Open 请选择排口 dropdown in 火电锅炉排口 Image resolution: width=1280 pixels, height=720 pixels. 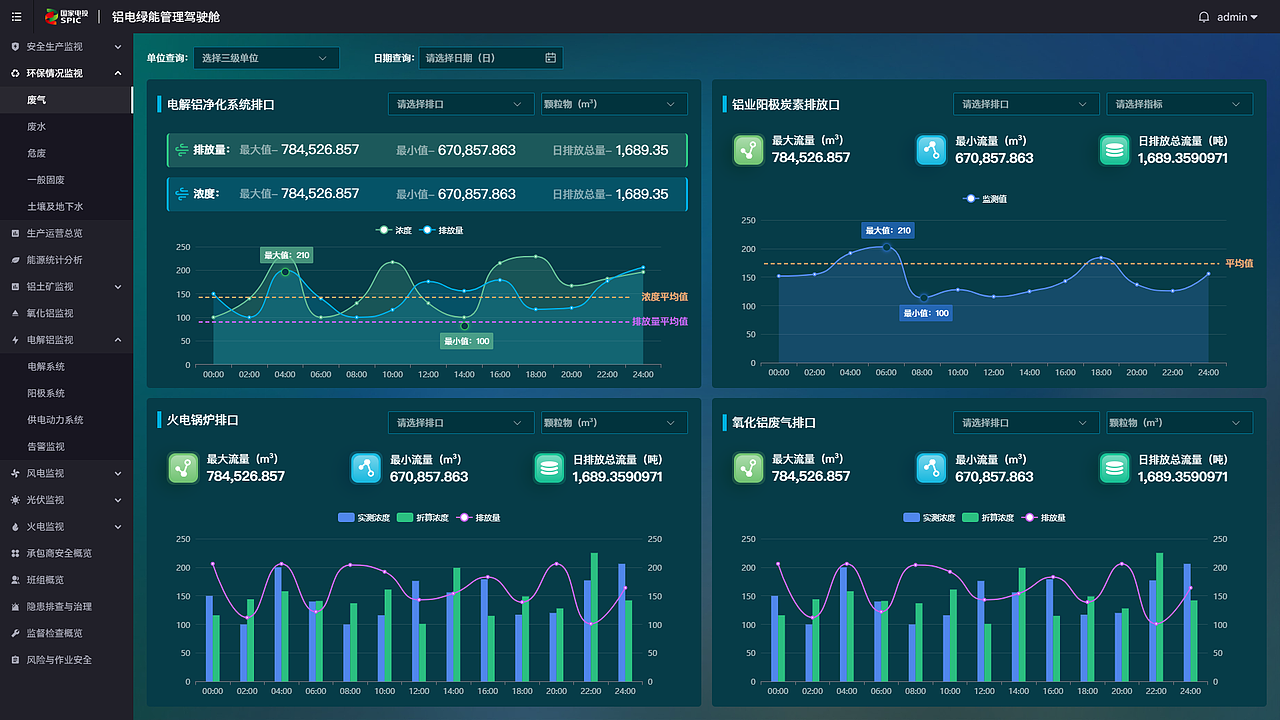pos(461,423)
